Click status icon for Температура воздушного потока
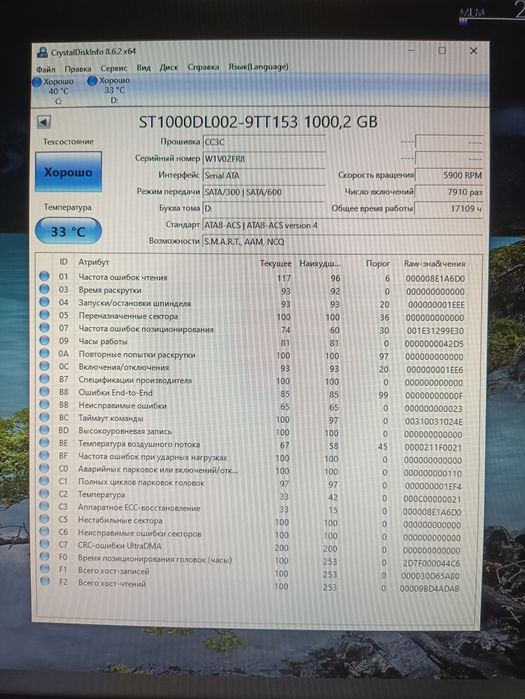 point(44,442)
